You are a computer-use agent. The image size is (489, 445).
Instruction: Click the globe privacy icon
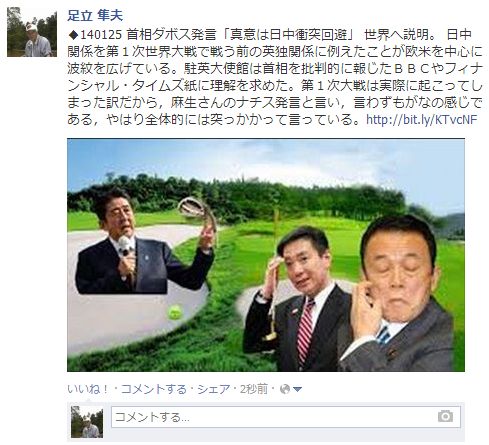[x=285, y=389]
